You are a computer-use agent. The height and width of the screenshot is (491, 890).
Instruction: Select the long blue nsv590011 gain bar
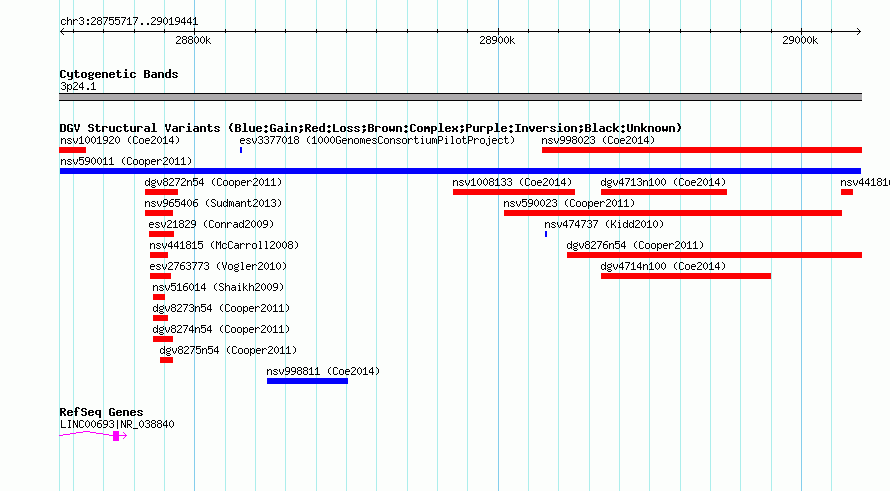pyautogui.click(x=460, y=171)
